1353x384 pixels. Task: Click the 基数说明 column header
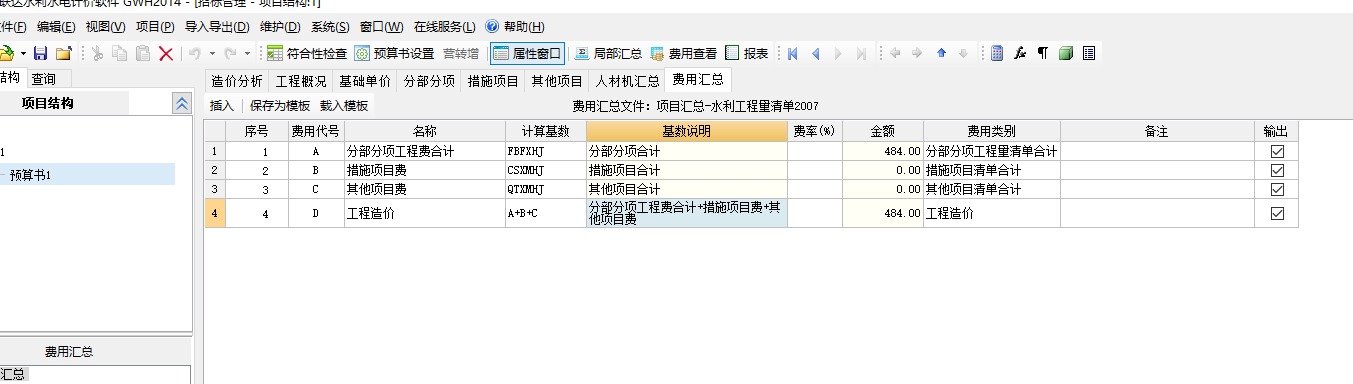coord(687,131)
